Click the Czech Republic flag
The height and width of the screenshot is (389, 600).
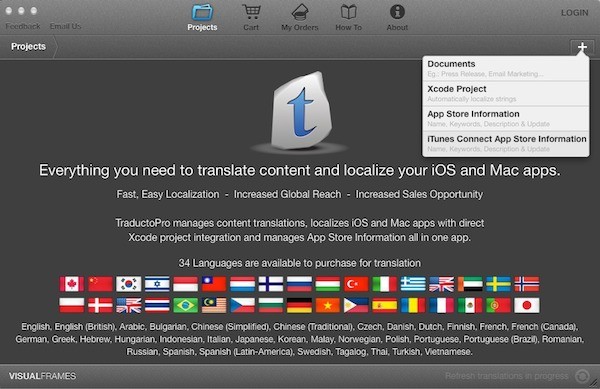pos(242,306)
